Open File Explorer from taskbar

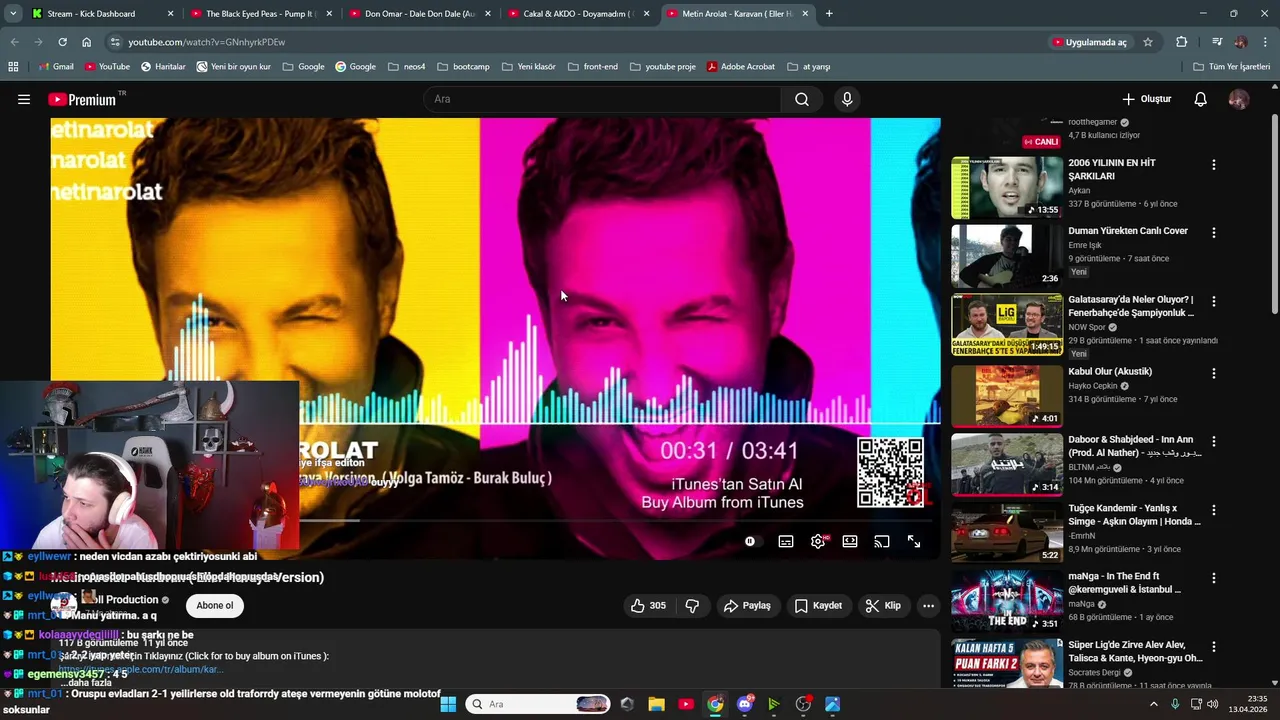coord(656,704)
